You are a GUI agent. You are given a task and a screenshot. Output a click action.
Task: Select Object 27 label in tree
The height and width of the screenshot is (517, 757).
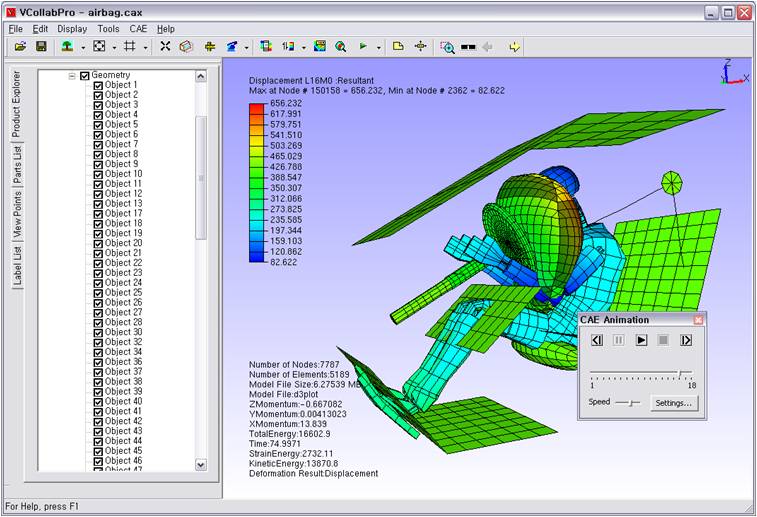pos(124,312)
